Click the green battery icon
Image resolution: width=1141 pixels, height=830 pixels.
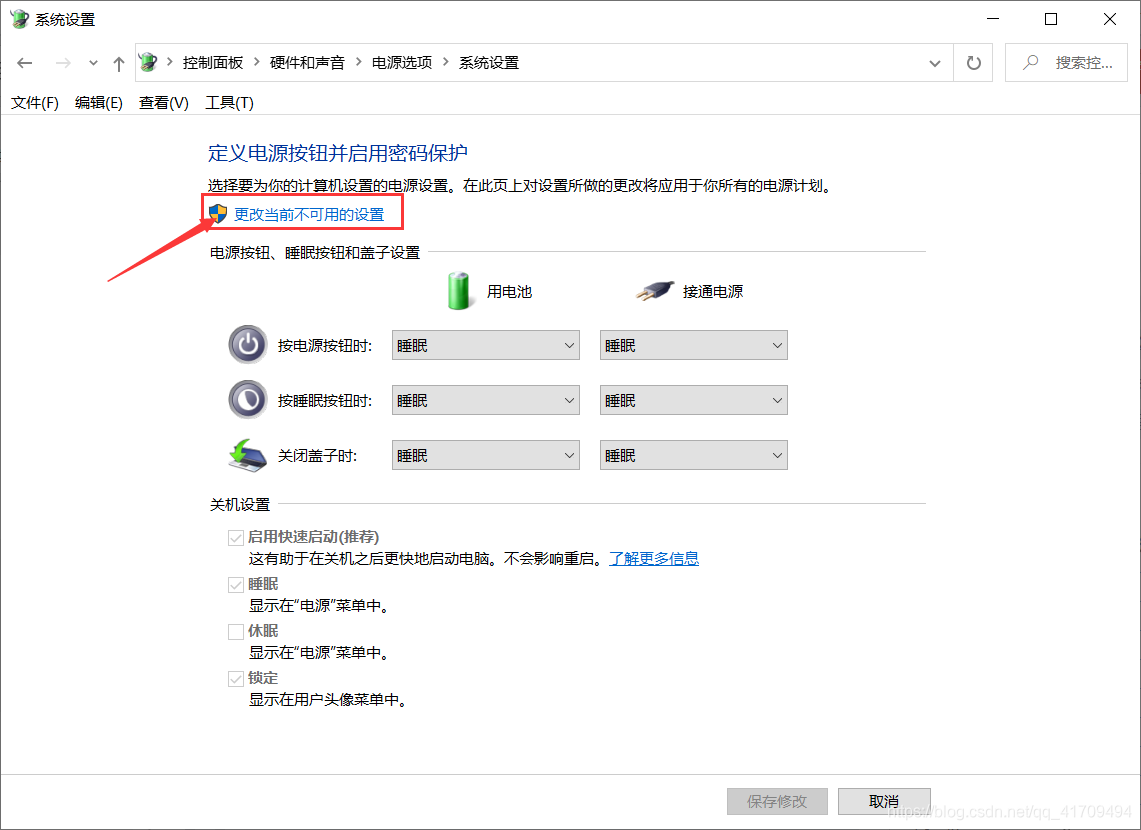coord(459,291)
